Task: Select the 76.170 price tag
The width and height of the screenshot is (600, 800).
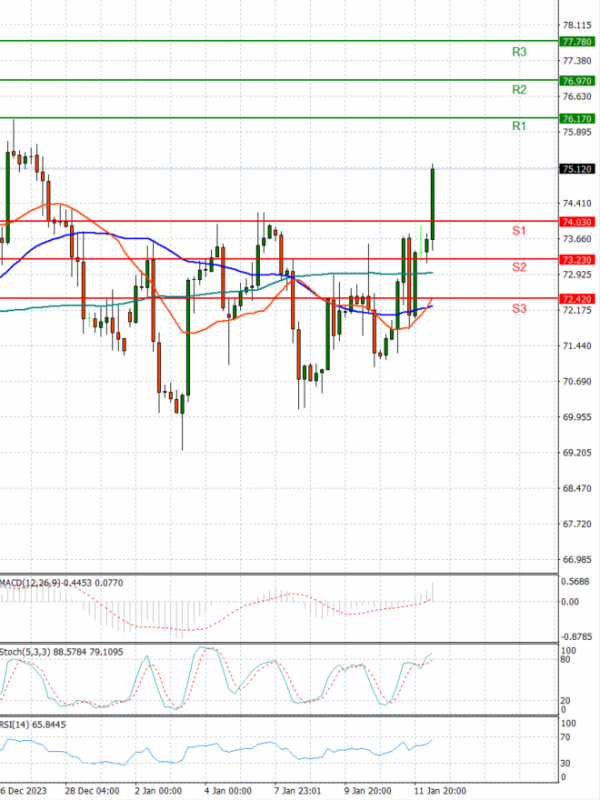Action: tap(577, 118)
